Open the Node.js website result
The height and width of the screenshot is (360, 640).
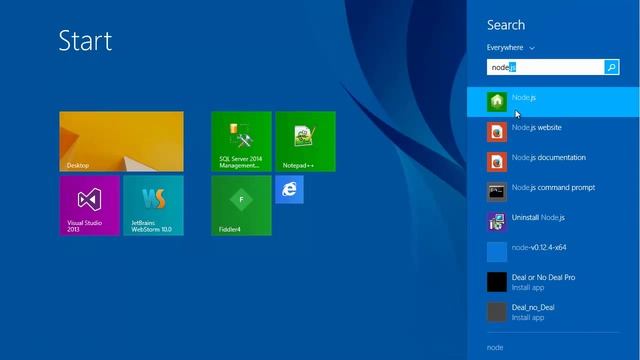553,132
